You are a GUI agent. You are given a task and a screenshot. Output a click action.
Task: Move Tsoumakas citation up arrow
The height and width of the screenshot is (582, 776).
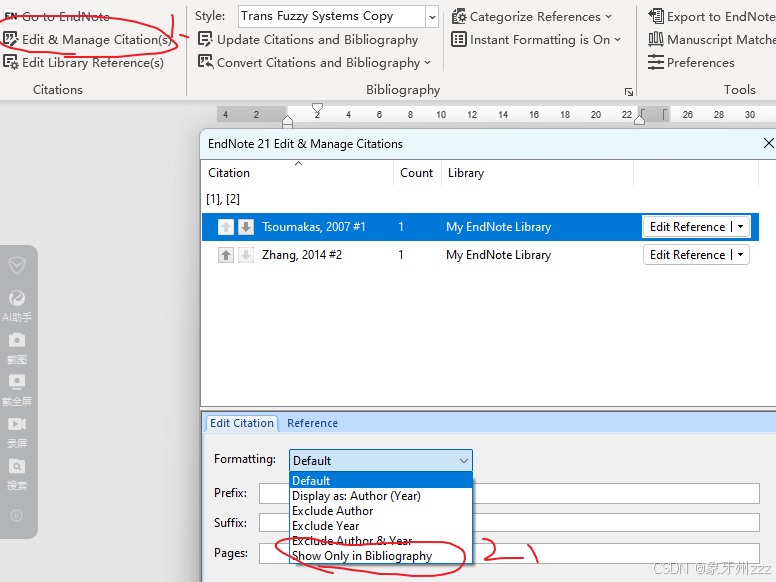point(226,227)
